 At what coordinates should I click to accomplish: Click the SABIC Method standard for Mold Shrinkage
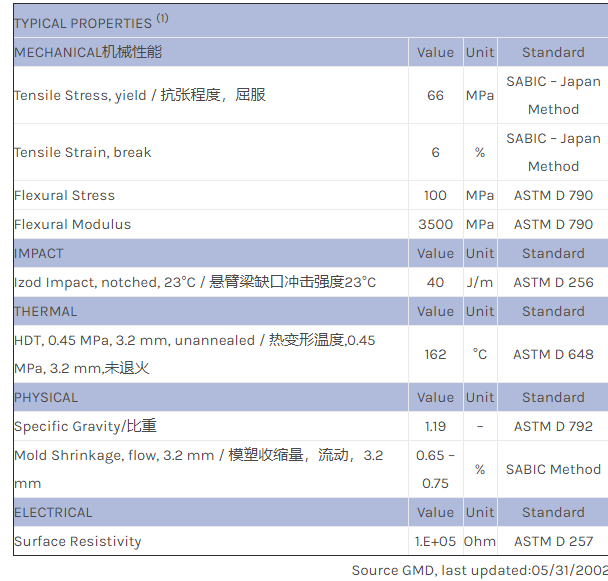[x=553, y=469]
